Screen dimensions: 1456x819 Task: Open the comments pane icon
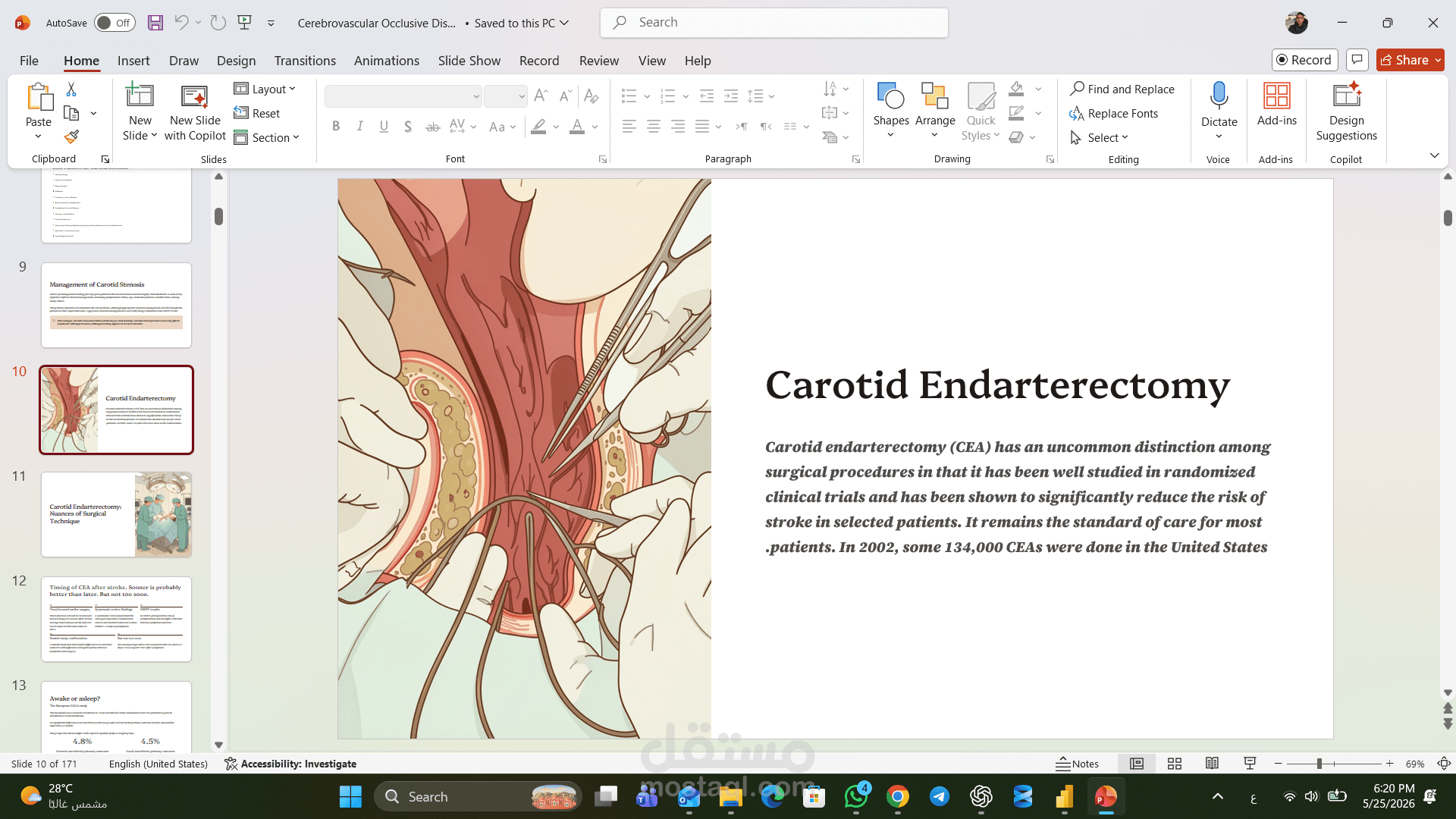coord(1357,60)
